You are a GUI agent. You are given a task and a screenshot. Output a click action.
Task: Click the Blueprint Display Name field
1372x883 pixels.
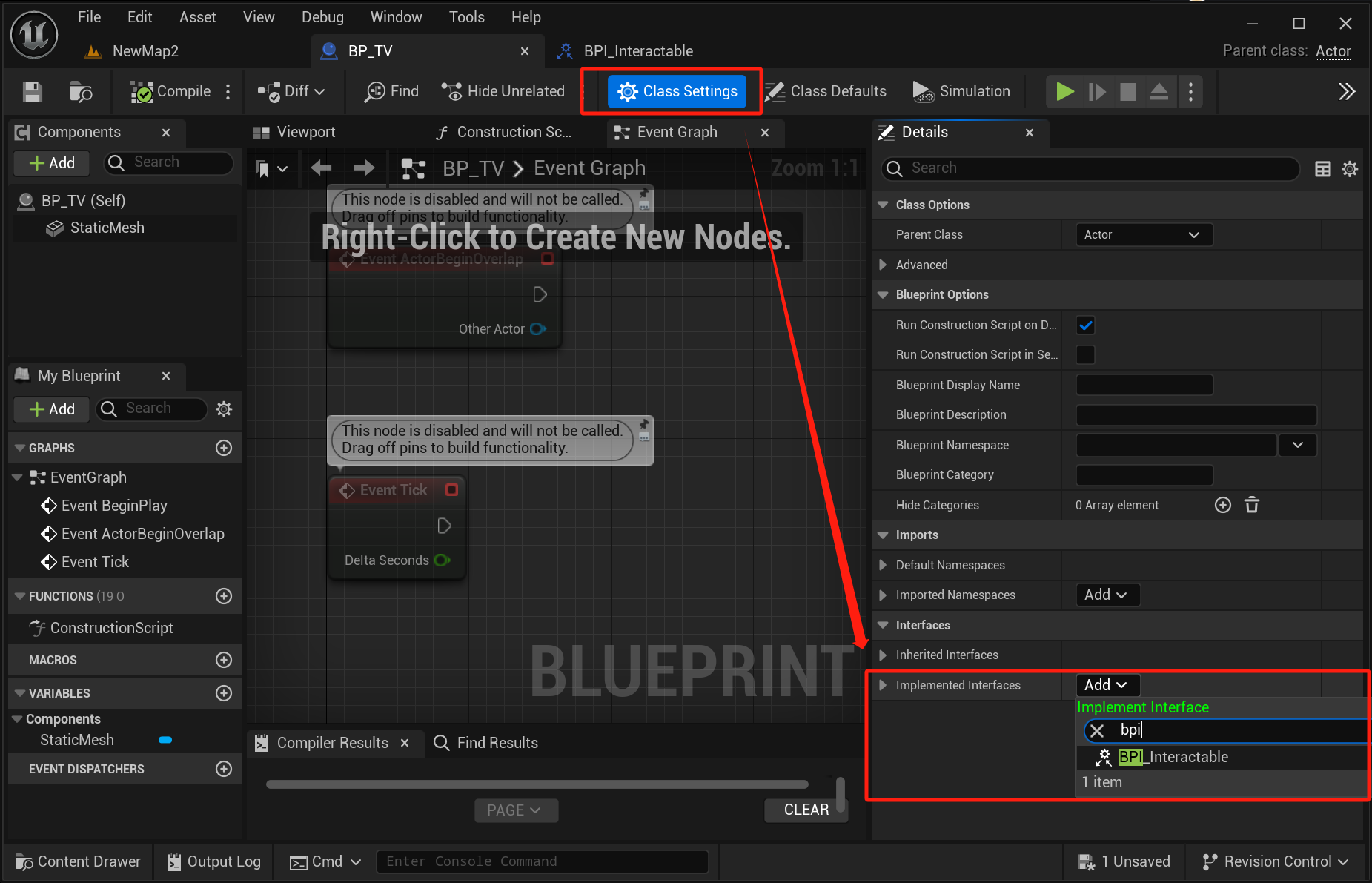click(1144, 385)
